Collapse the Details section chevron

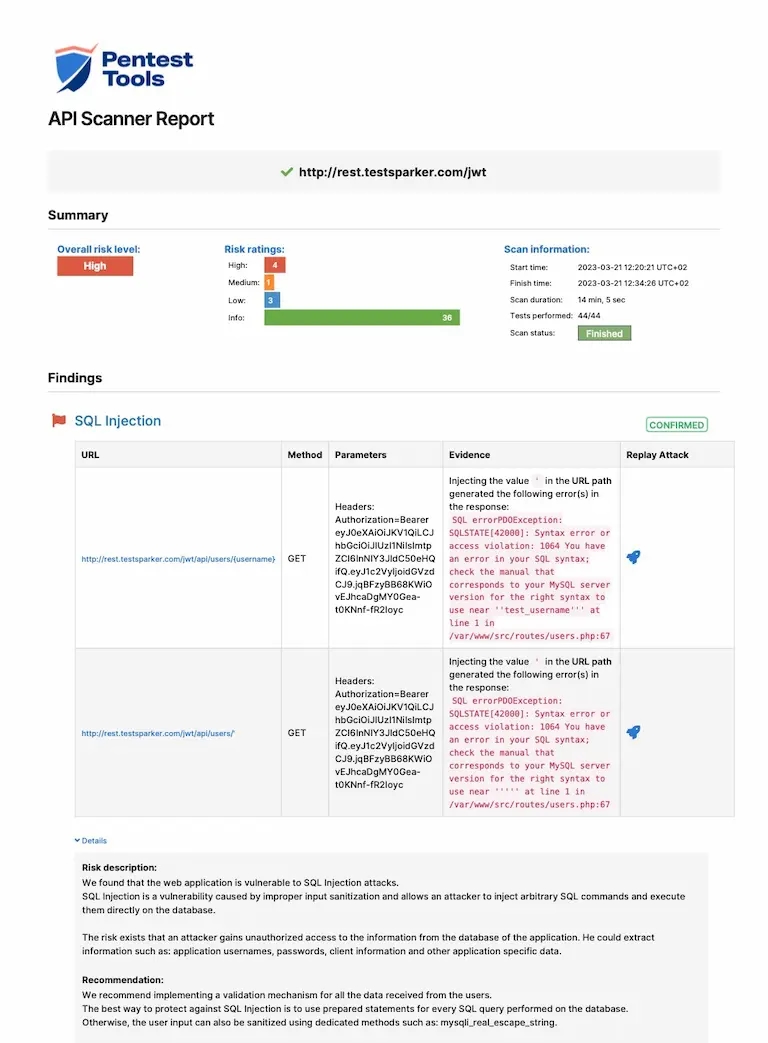[x=77, y=841]
